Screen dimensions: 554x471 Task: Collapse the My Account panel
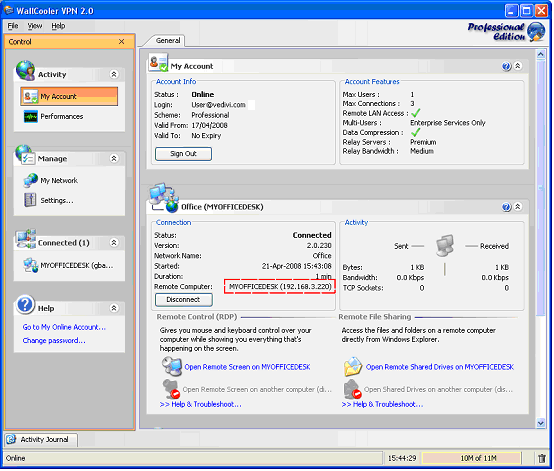[518, 66]
